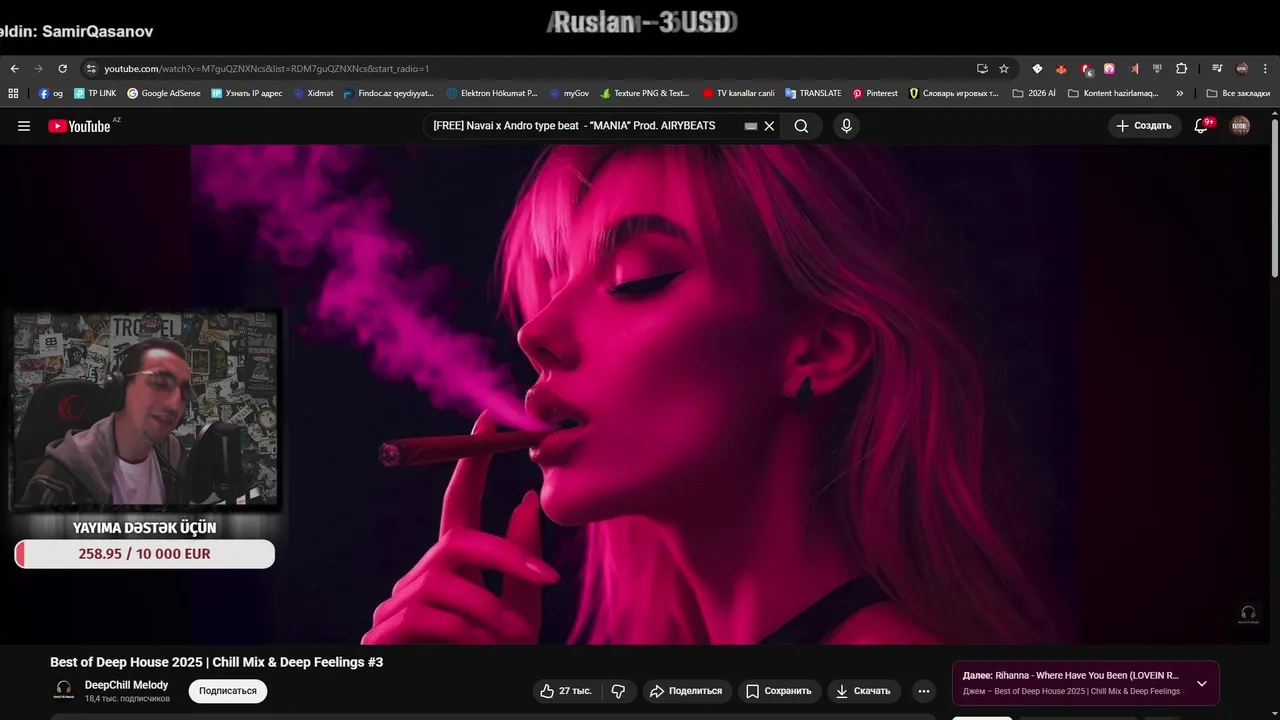Open the Pinterest bookmark
1280x720 pixels.
875,93
